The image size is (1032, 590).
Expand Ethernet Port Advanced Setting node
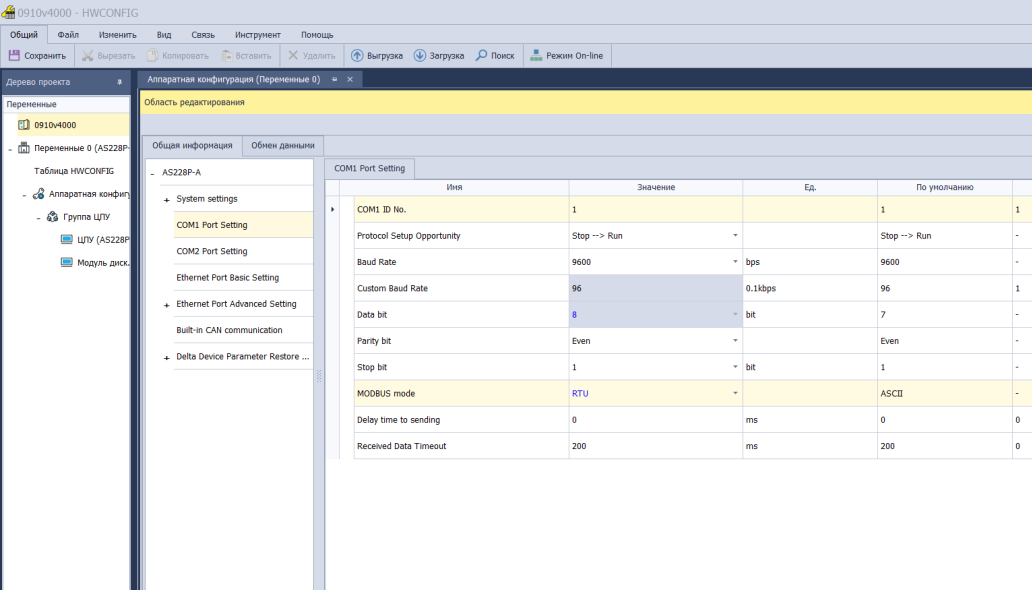coord(167,305)
